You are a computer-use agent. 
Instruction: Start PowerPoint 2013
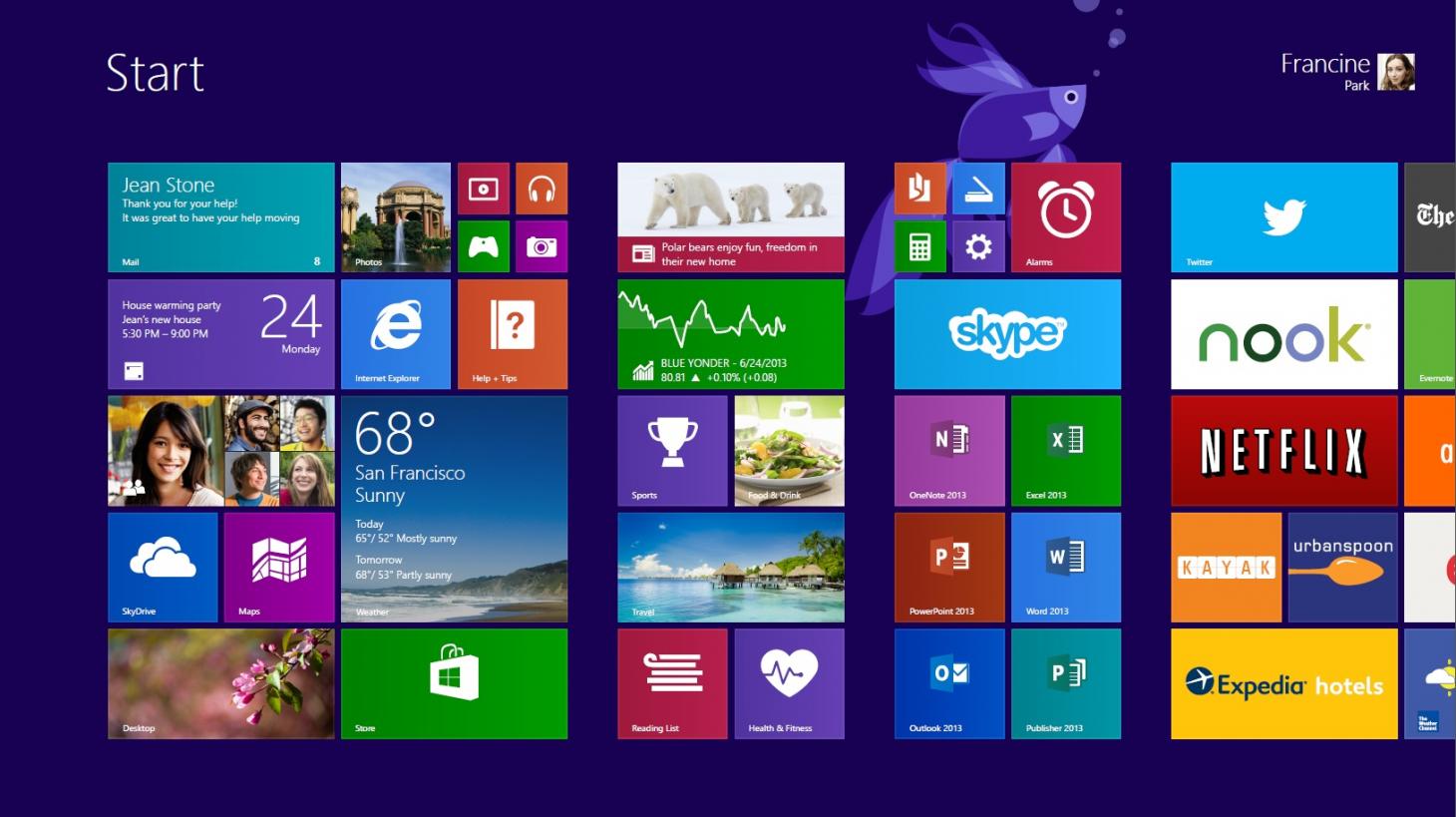(x=948, y=567)
